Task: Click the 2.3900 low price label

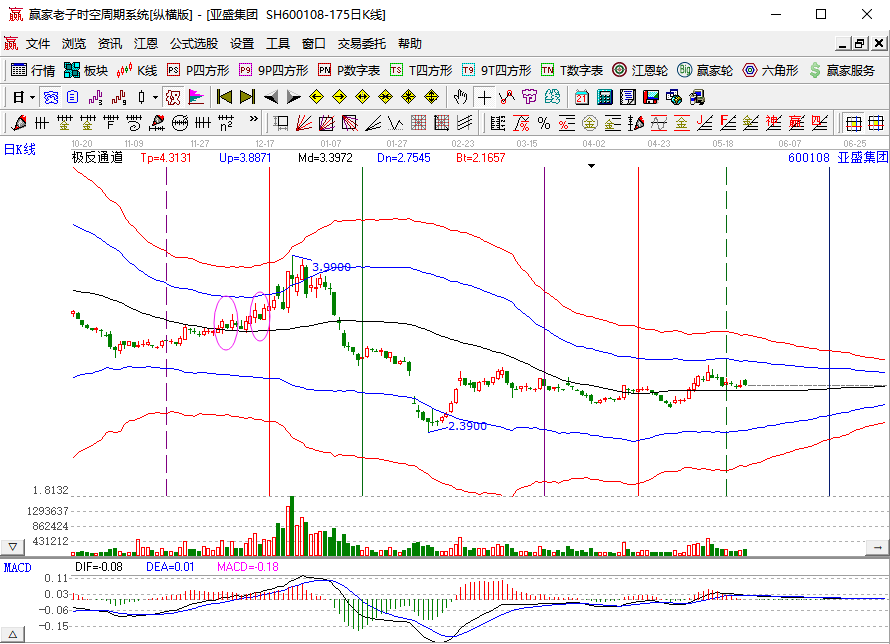Action: tap(468, 426)
